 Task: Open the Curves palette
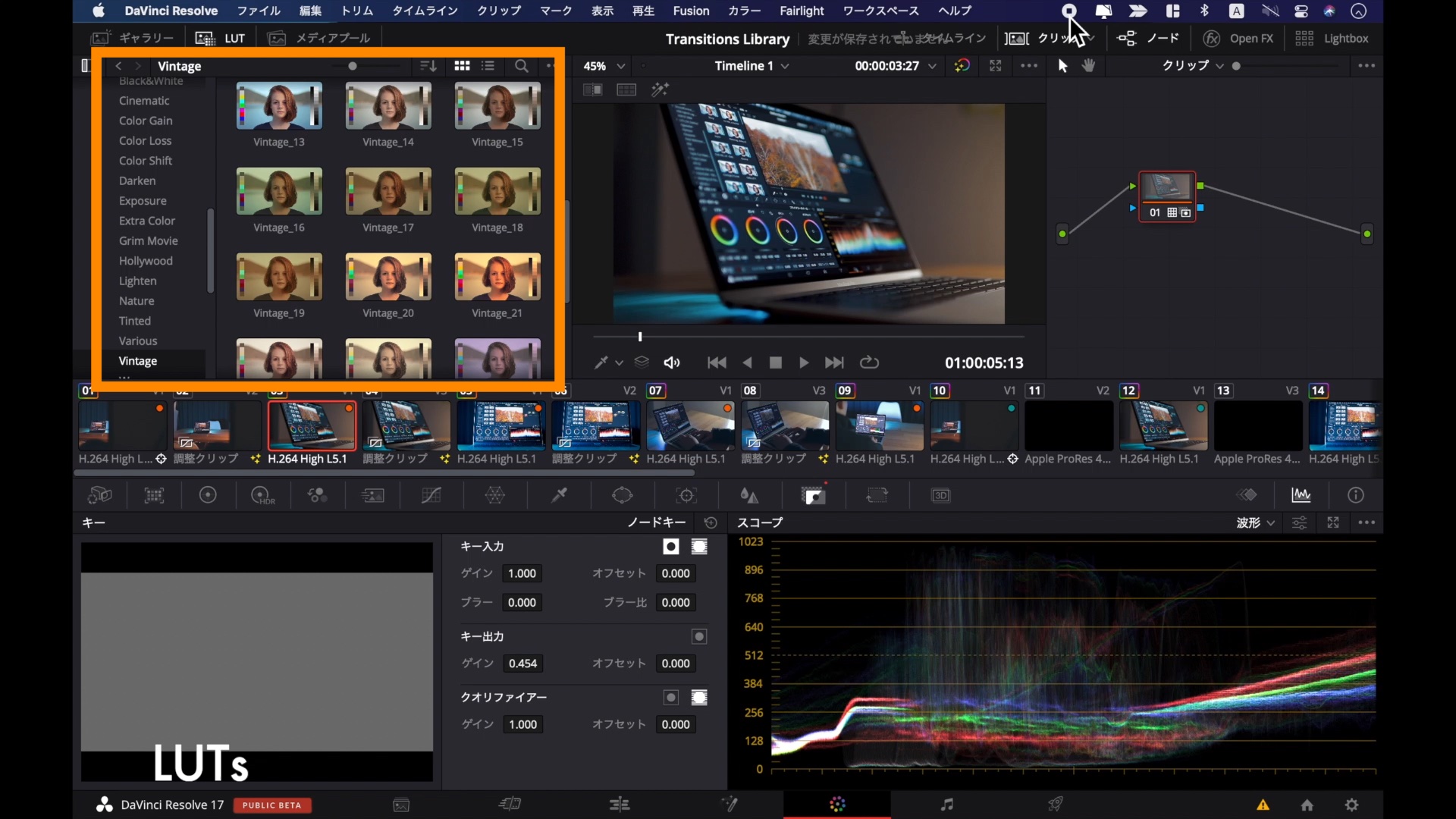(x=431, y=495)
